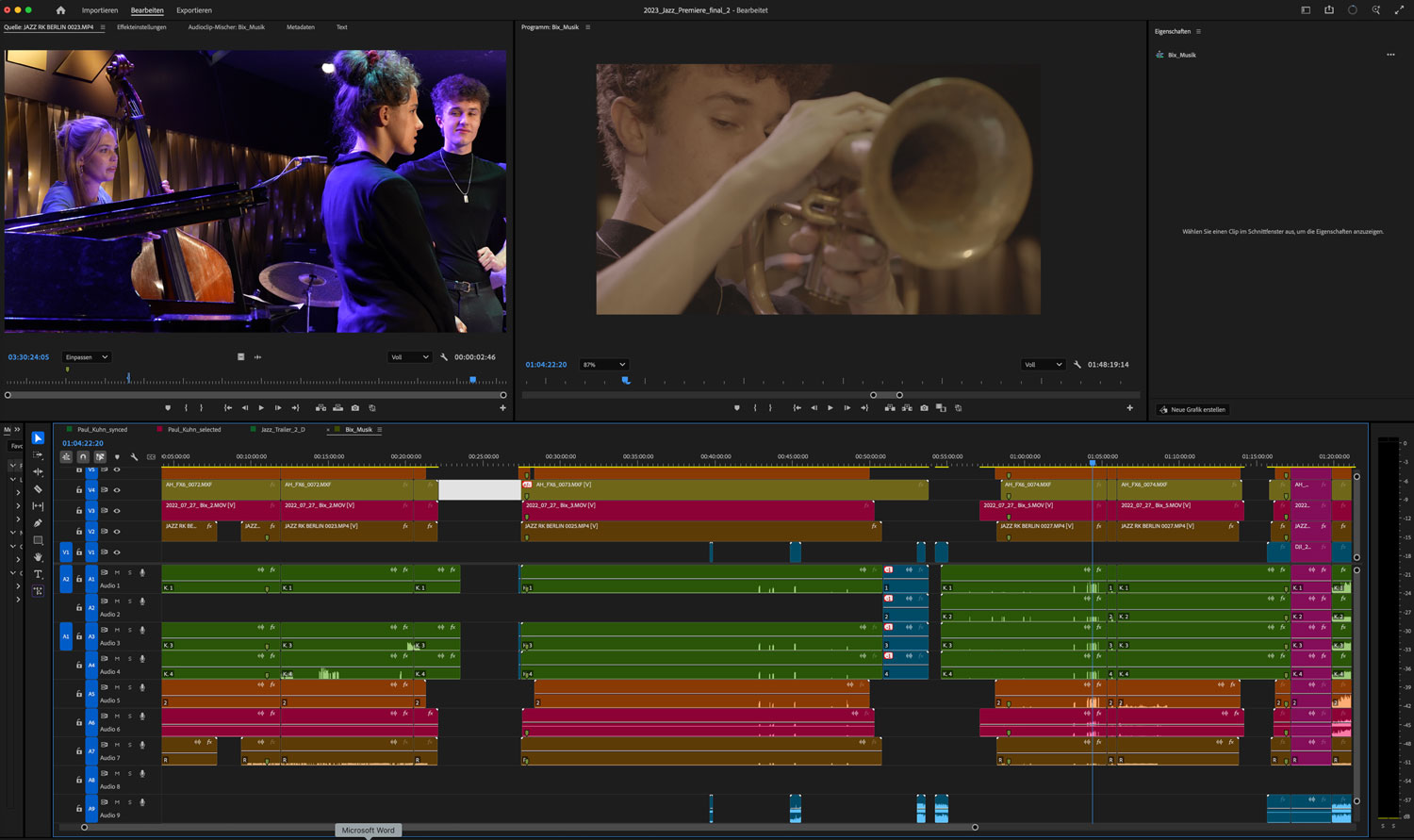Open Source monitor settings wrench
The width and height of the screenshot is (1414, 840).
(x=444, y=357)
